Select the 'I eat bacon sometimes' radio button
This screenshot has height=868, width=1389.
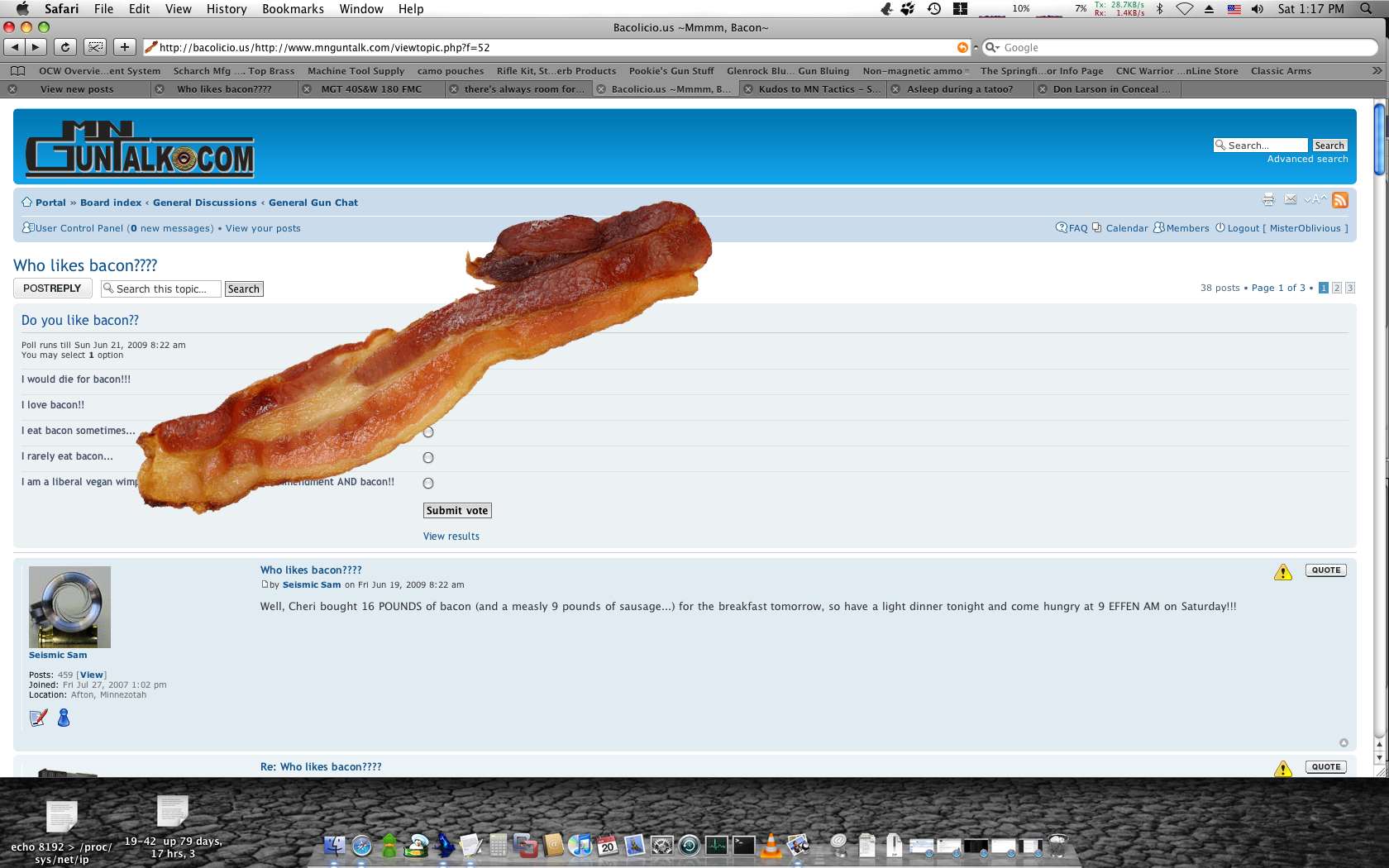click(428, 432)
